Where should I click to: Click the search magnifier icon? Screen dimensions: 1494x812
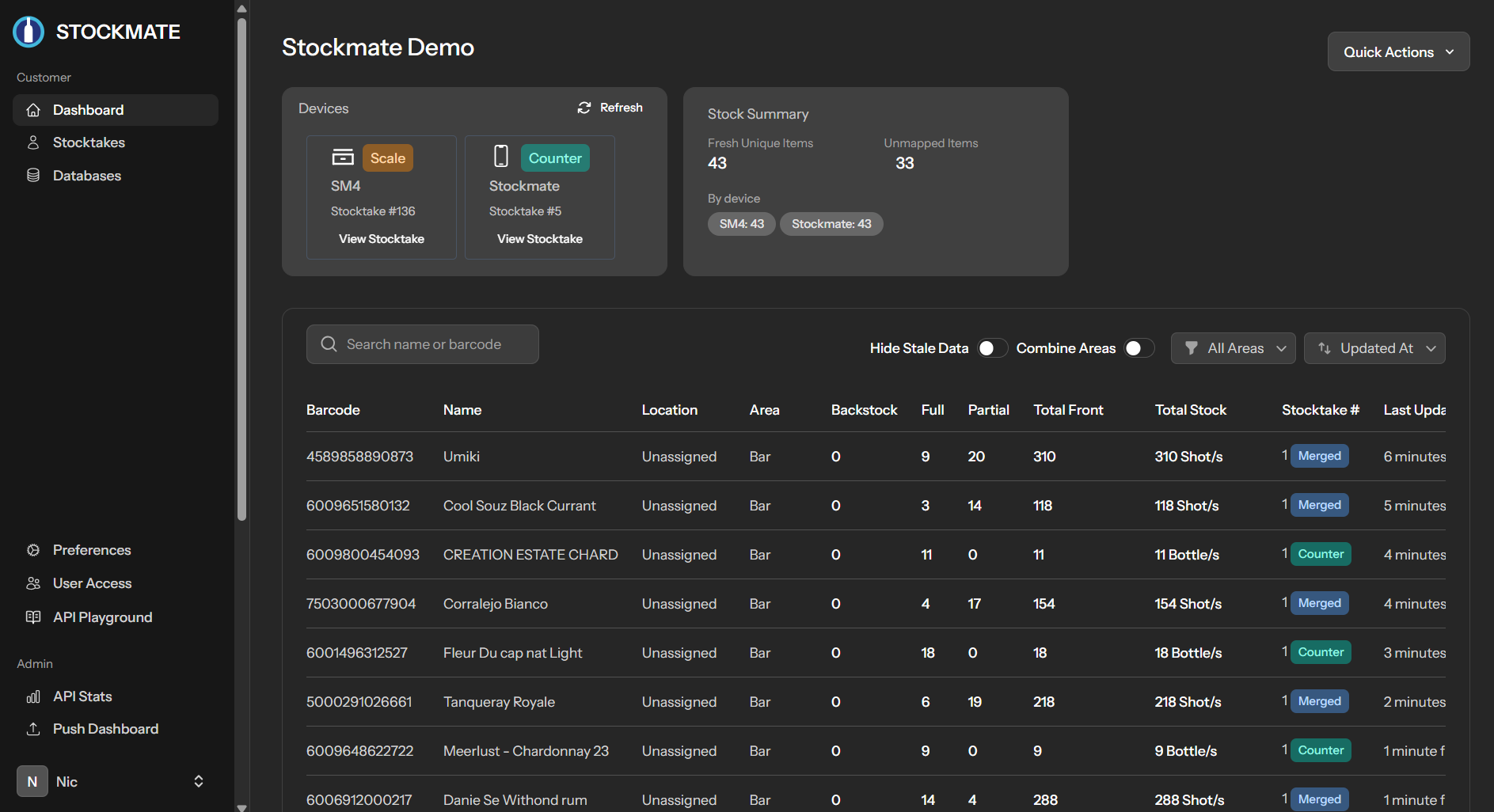(x=329, y=344)
